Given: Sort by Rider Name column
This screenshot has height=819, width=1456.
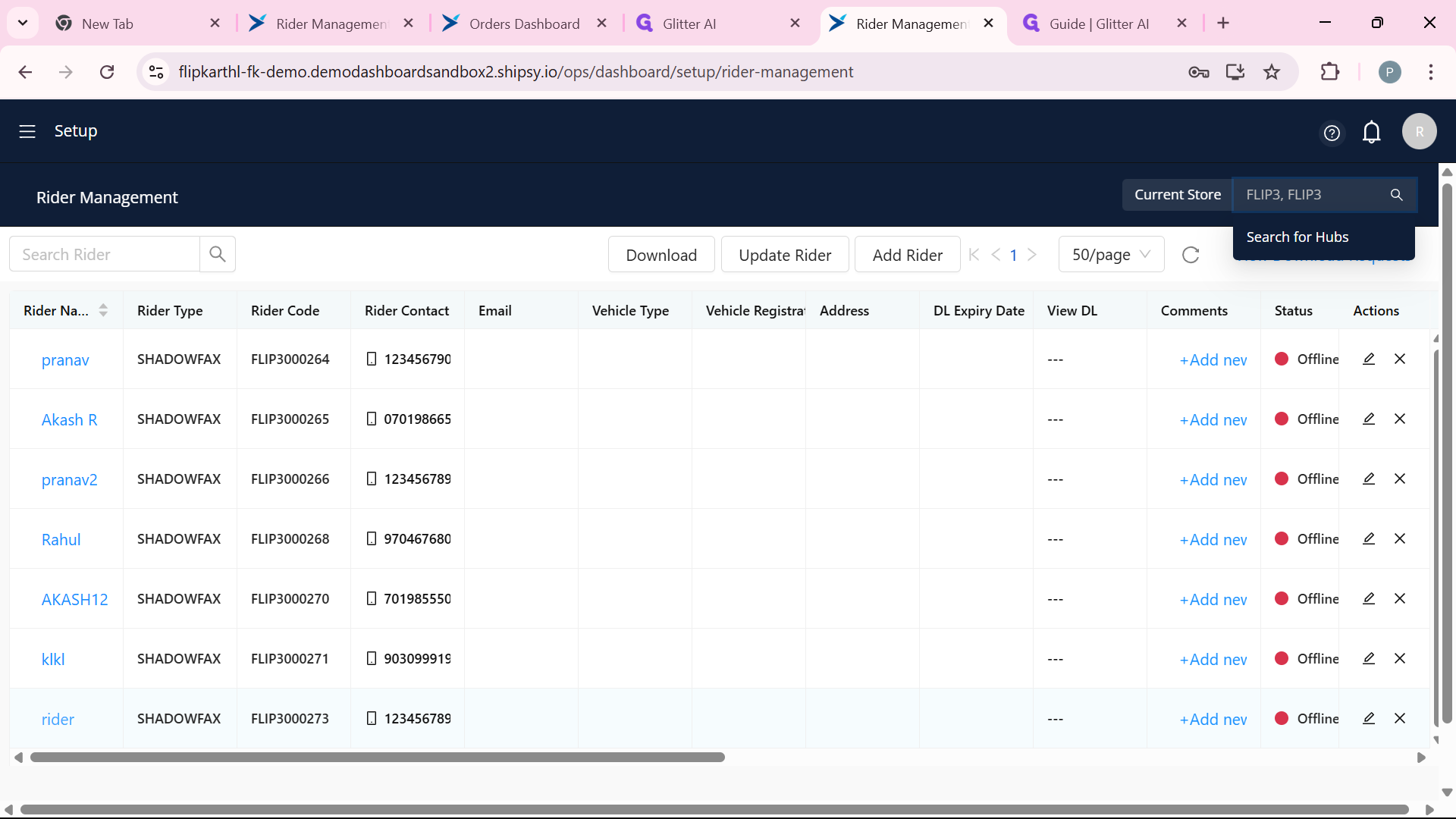Looking at the screenshot, I should point(103,310).
